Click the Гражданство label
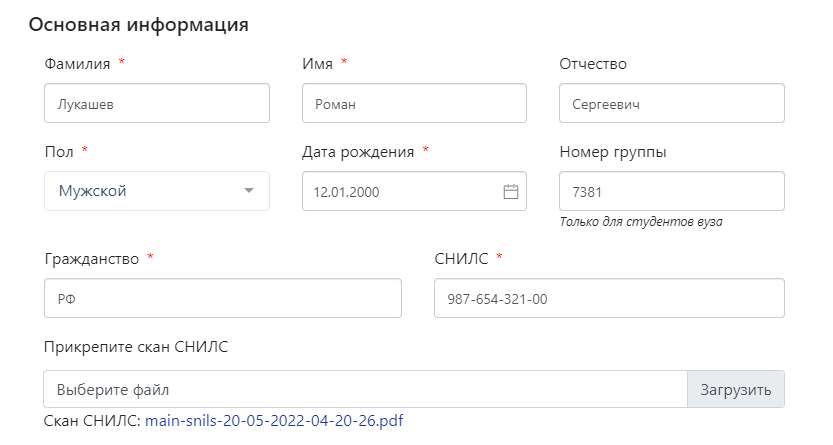 click(92, 259)
